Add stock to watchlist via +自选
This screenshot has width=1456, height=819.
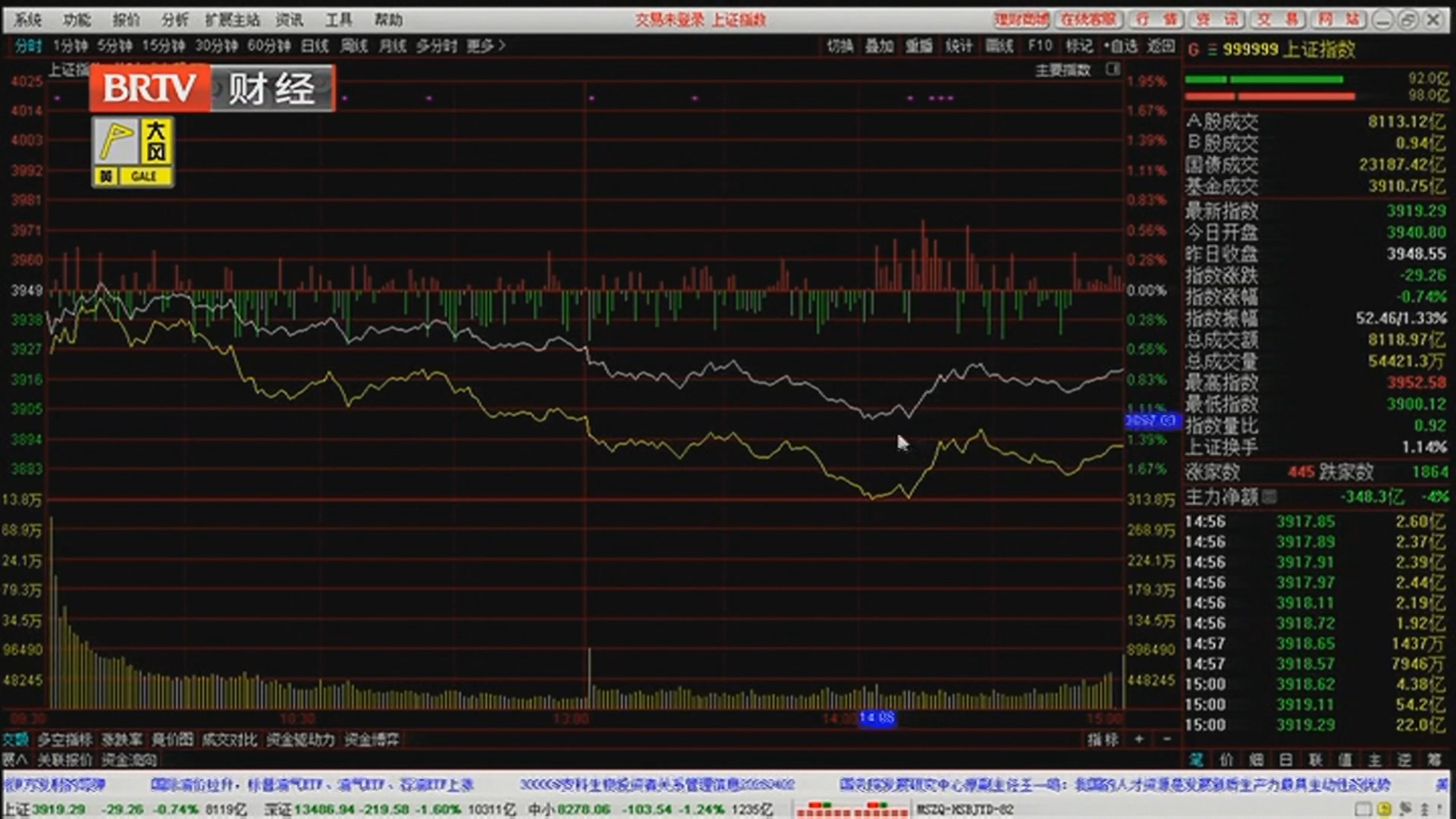(x=1122, y=46)
